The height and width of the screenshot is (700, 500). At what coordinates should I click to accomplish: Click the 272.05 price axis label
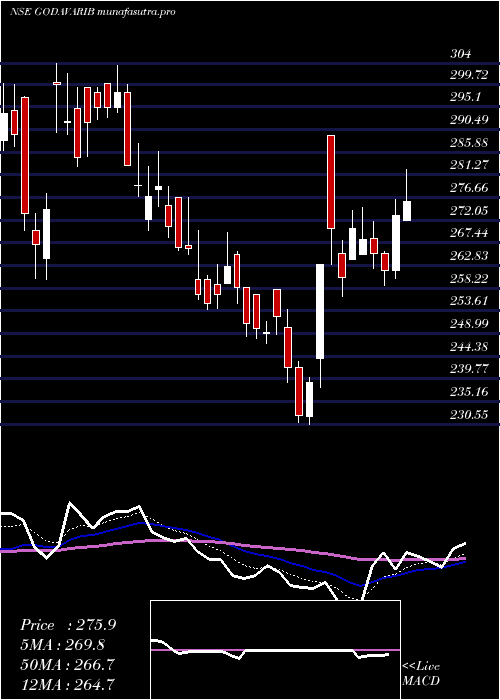(469, 211)
